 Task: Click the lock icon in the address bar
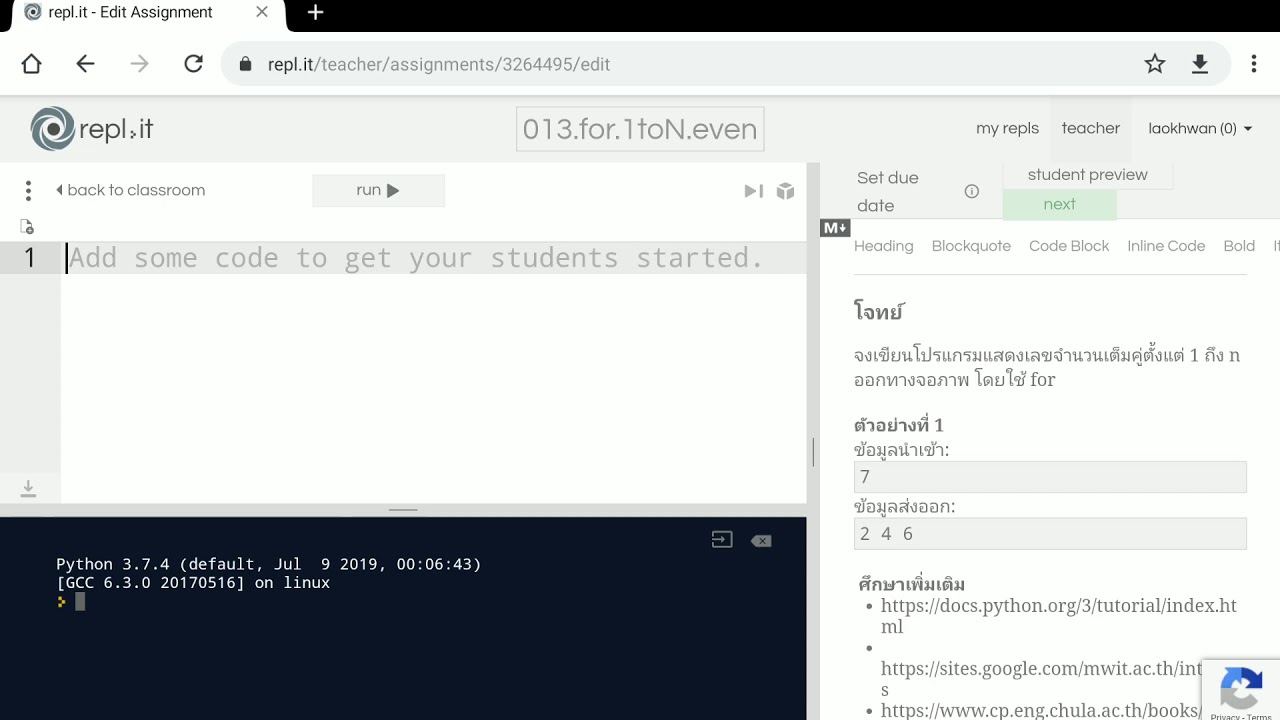246,64
